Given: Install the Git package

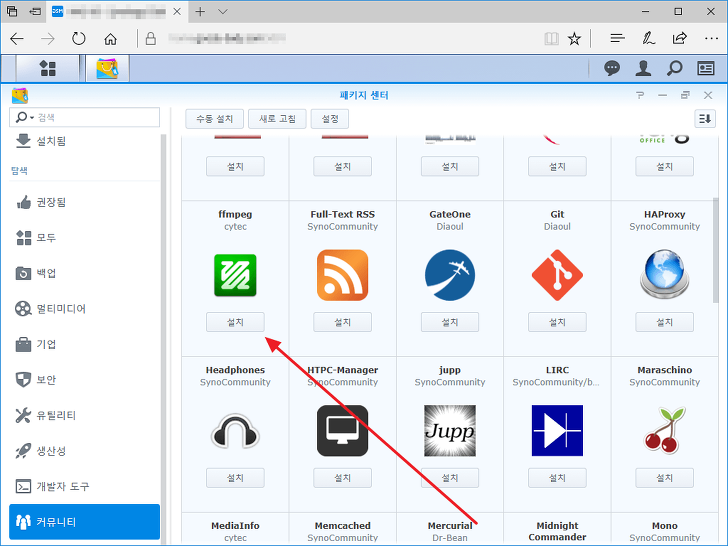Looking at the screenshot, I should click(x=557, y=322).
